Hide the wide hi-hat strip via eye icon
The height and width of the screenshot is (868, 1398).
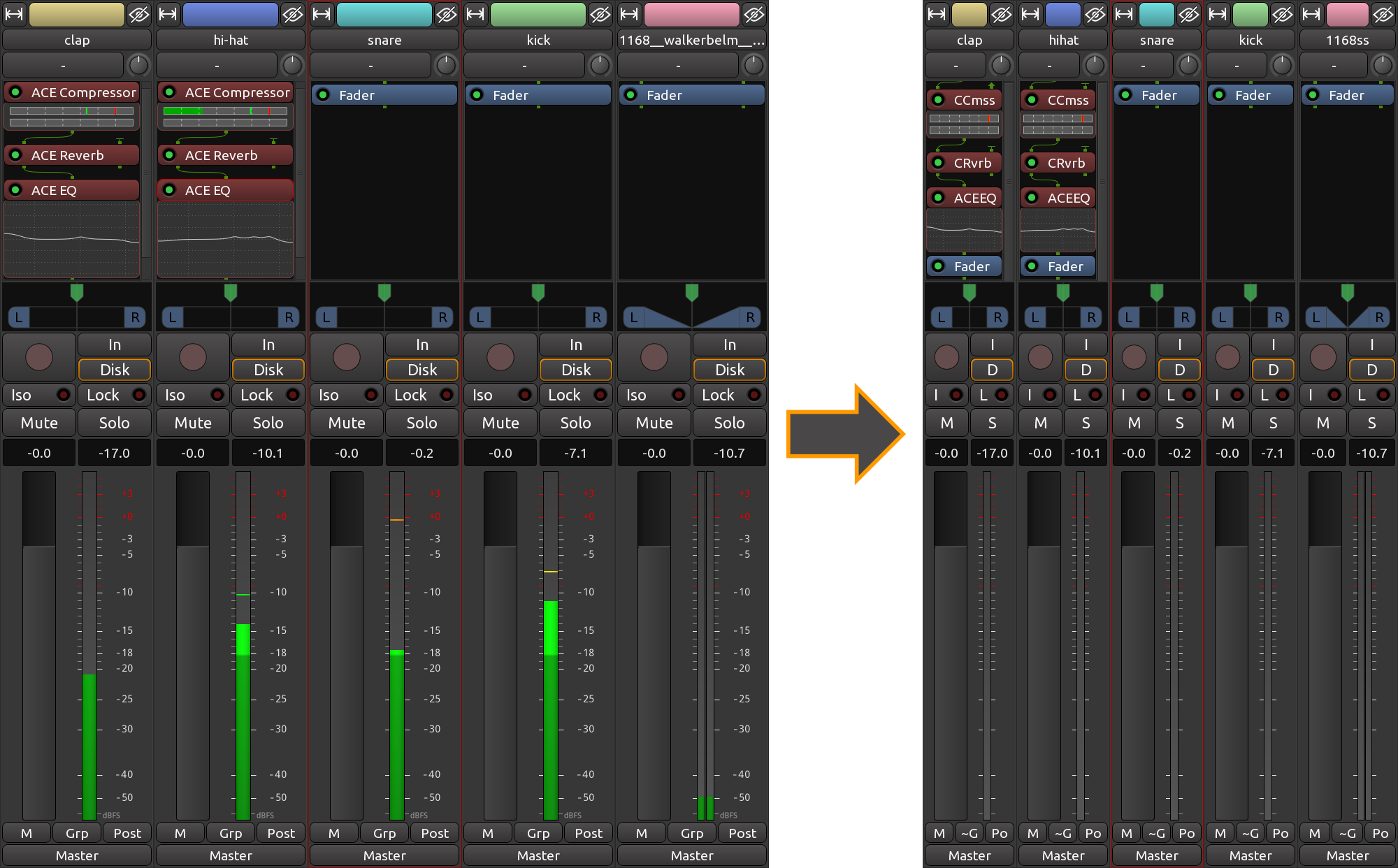point(293,14)
